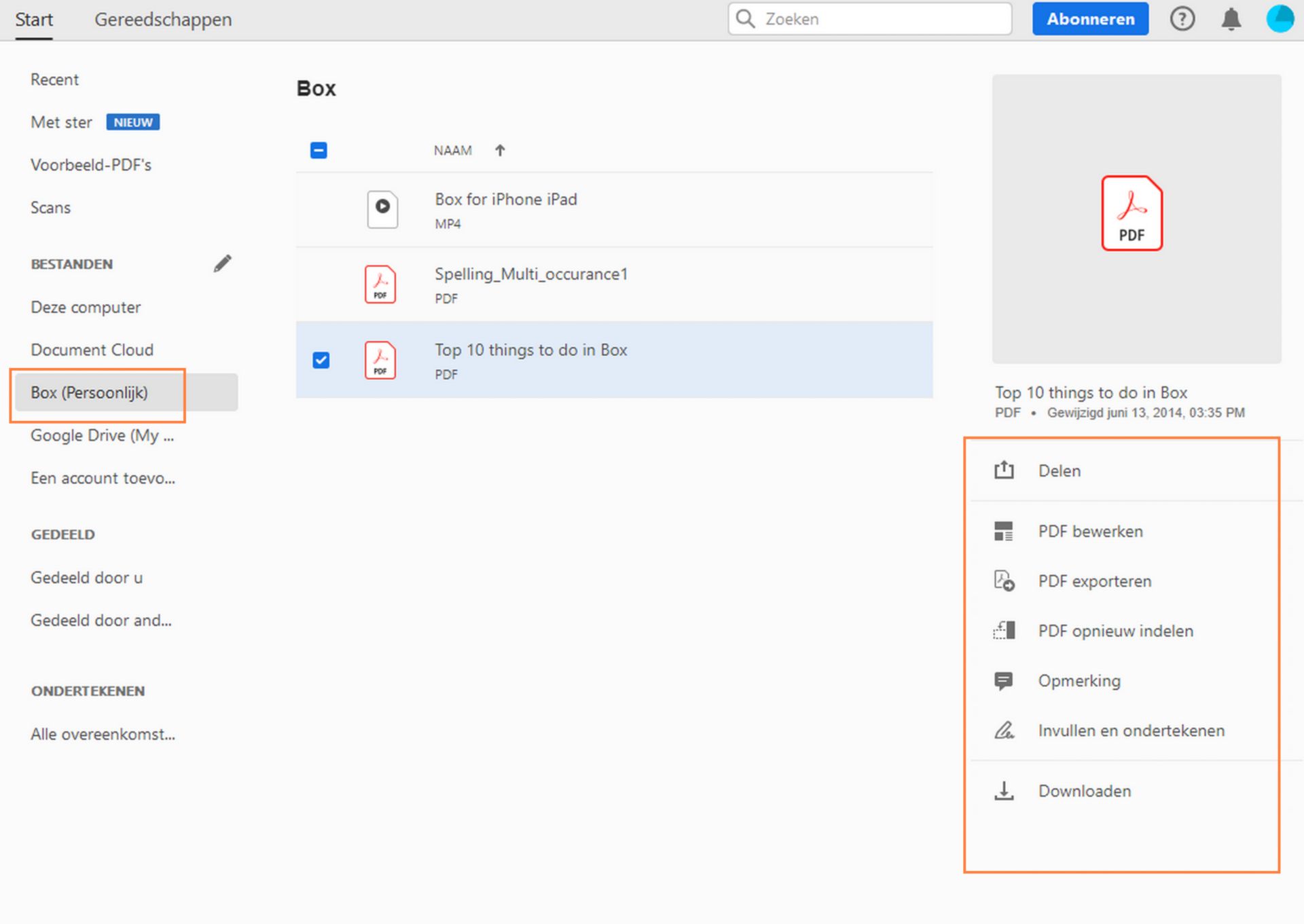Viewport: 1304px width, 924px height.
Task: Click the Downloaden arrow icon
Action: (1004, 791)
